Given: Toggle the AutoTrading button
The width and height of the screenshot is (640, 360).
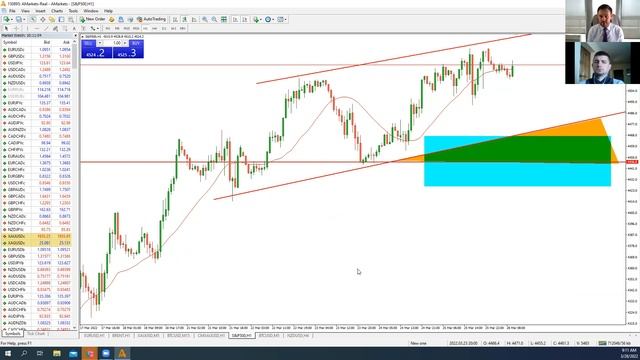Looking at the screenshot, I should (x=152, y=19).
